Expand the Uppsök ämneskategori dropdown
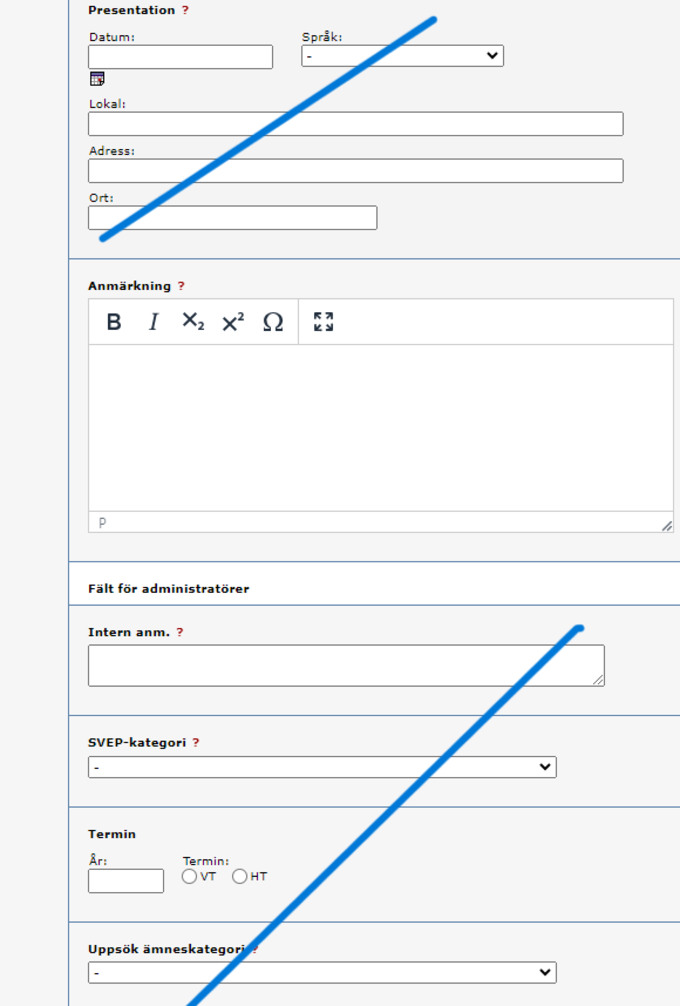680x1006 pixels. click(322, 972)
